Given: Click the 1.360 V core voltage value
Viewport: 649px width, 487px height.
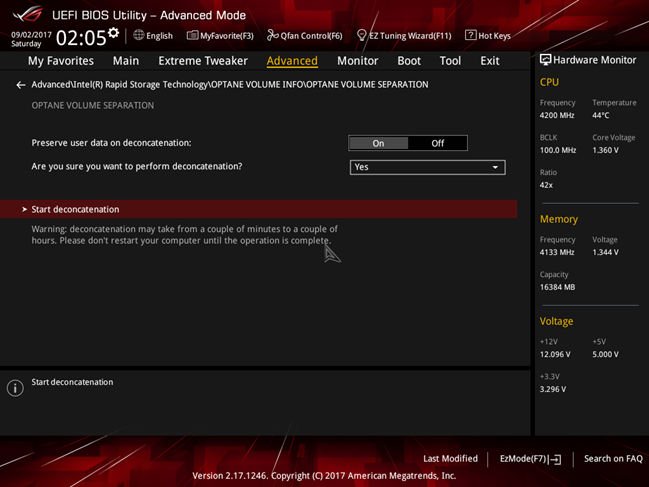Looking at the screenshot, I should click(x=606, y=150).
